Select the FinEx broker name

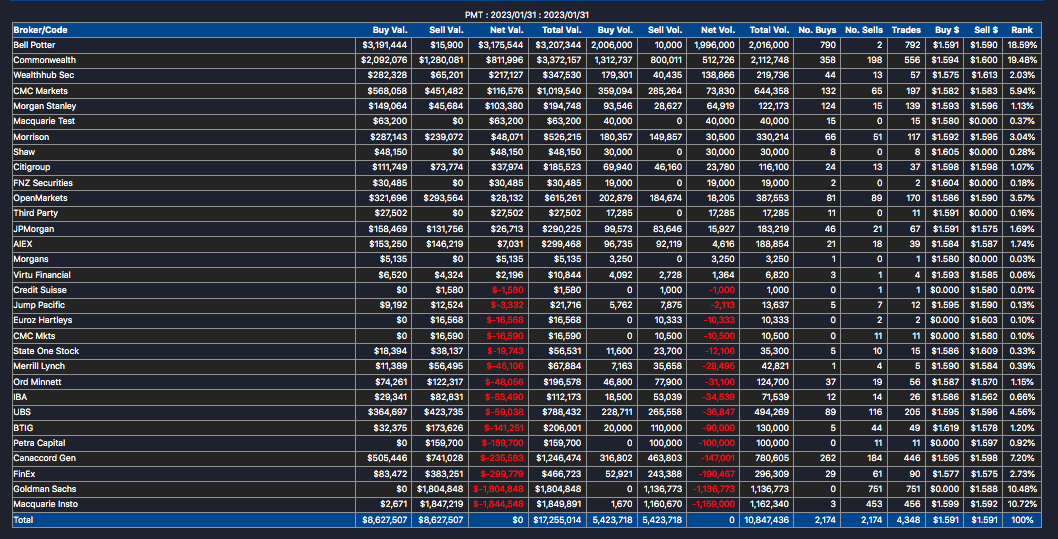(24, 474)
